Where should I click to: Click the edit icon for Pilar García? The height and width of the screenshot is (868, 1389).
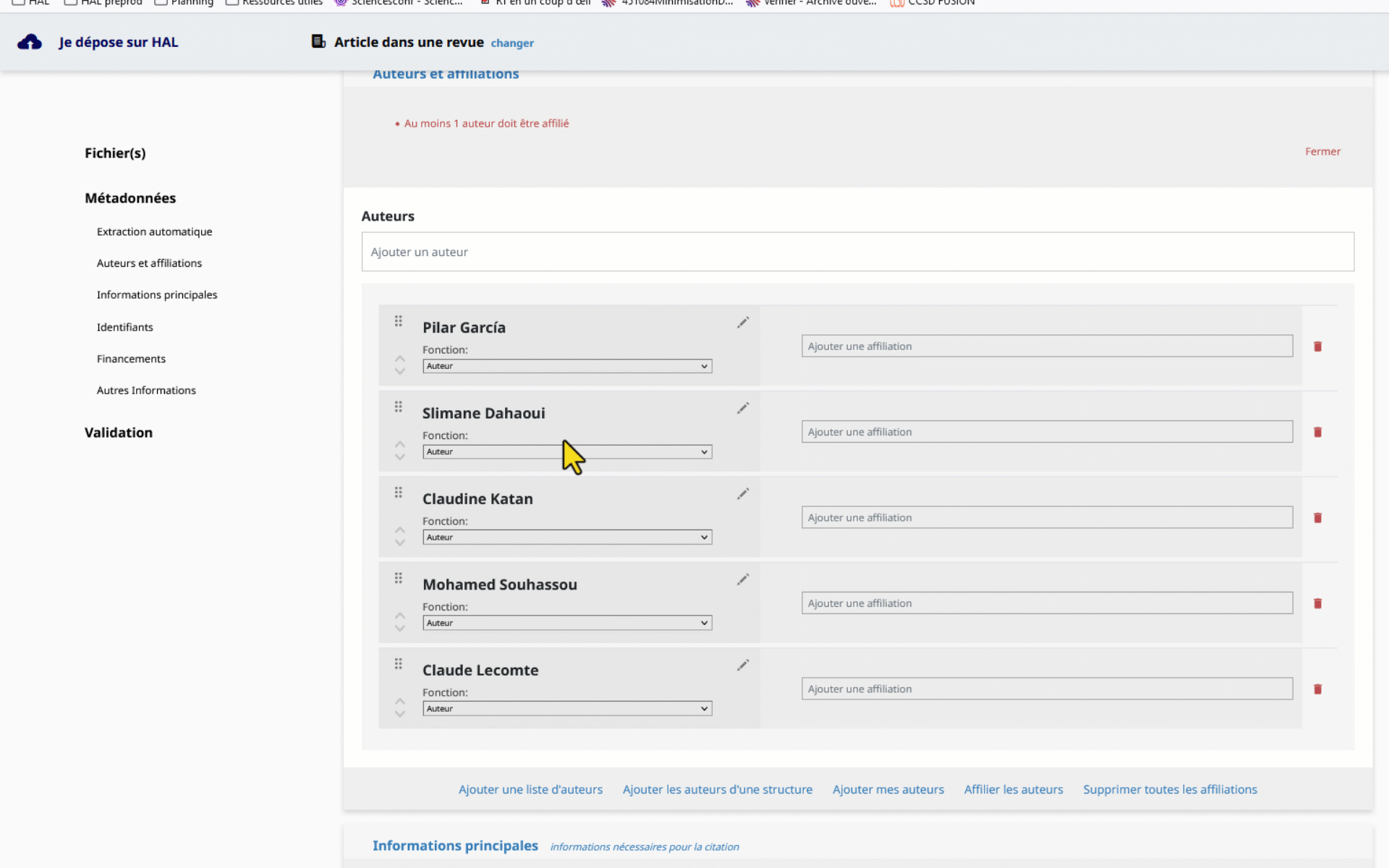pos(743,322)
